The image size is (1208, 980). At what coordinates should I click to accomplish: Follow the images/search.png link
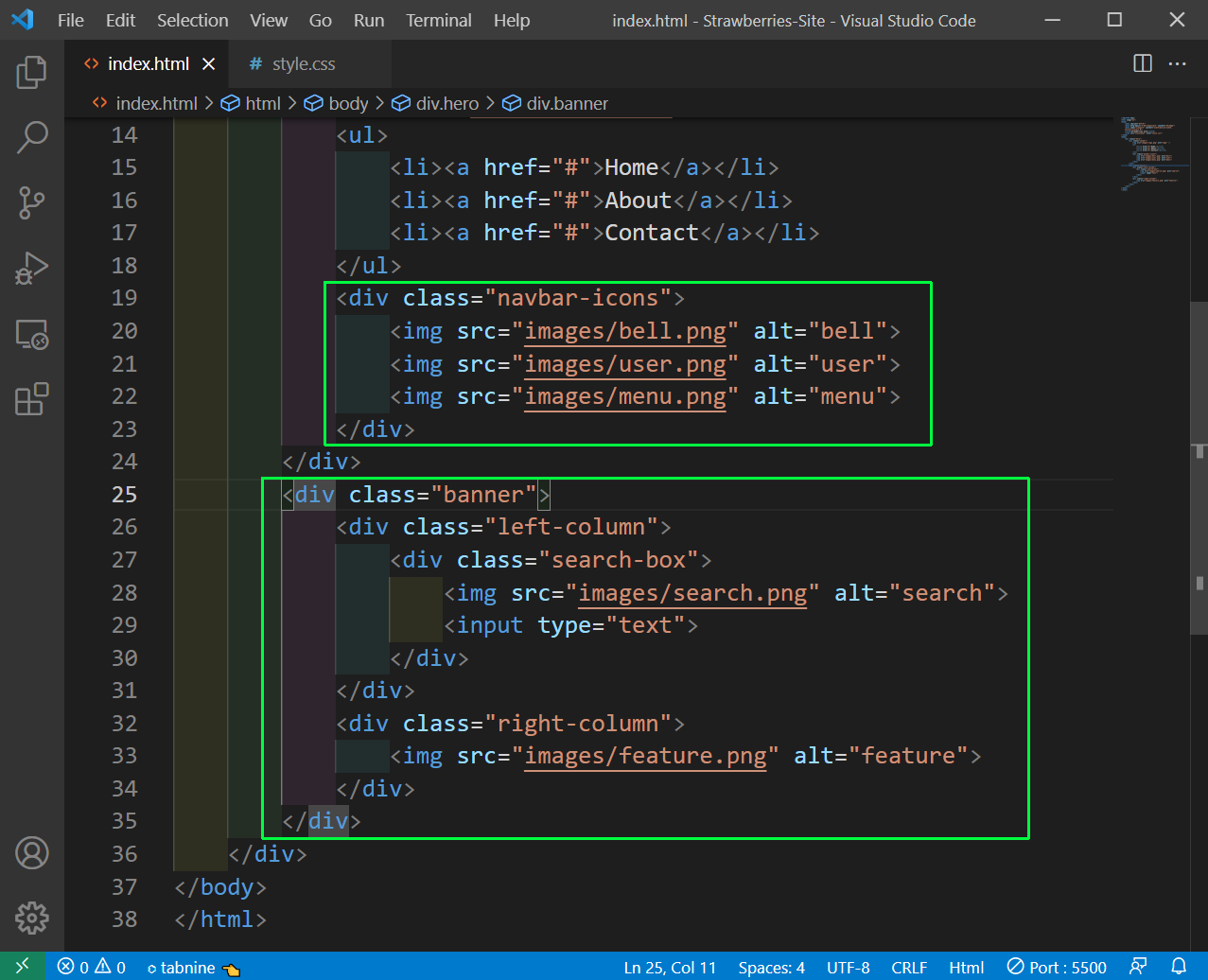pyautogui.click(x=692, y=593)
